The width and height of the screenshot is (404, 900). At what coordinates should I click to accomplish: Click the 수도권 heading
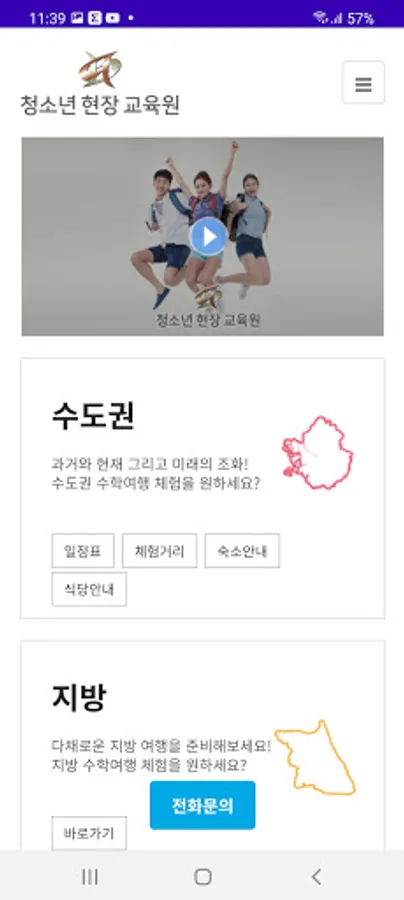pyautogui.click(x=93, y=416)
